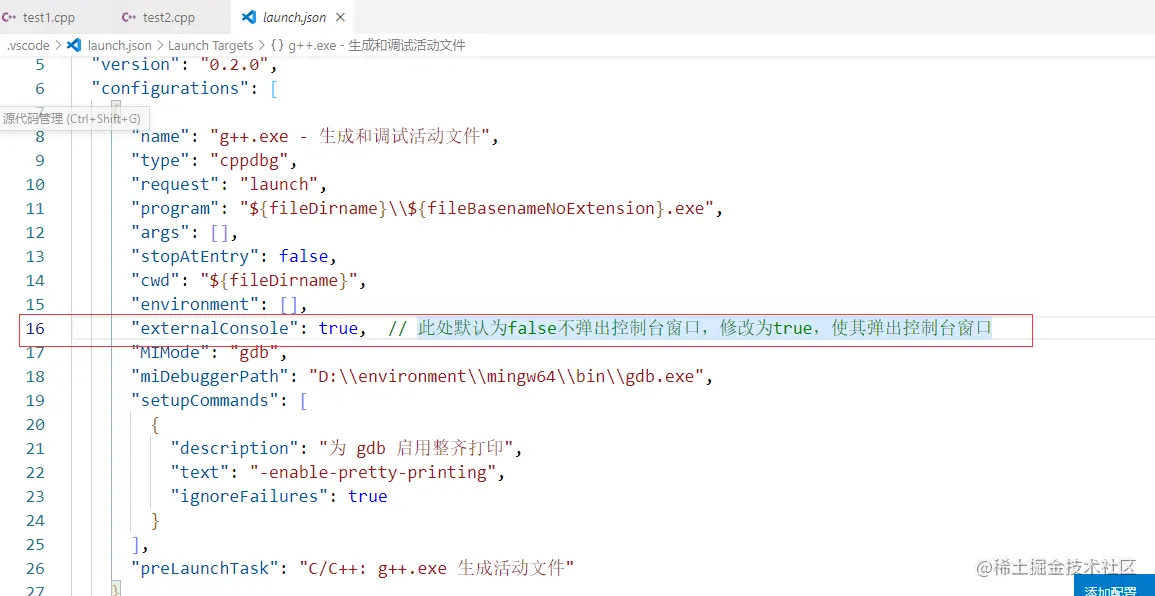Click the "args" key on line 12
Screen dimensions: 1155x596
click(x=161, y=233)
